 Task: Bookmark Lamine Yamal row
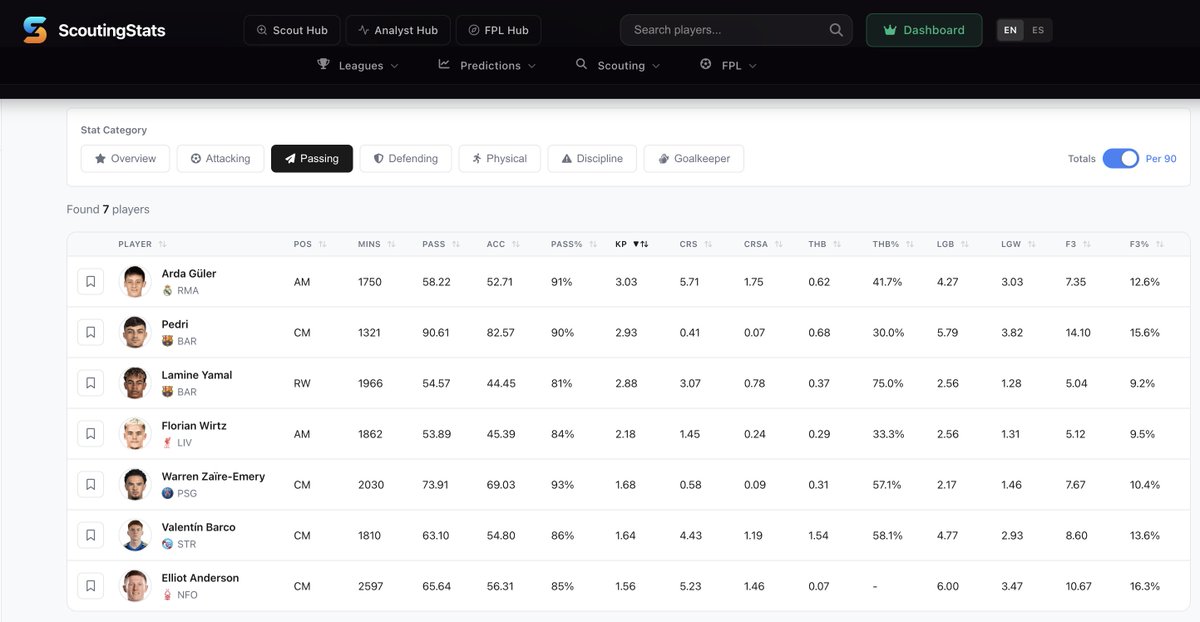tap(90, 383)
